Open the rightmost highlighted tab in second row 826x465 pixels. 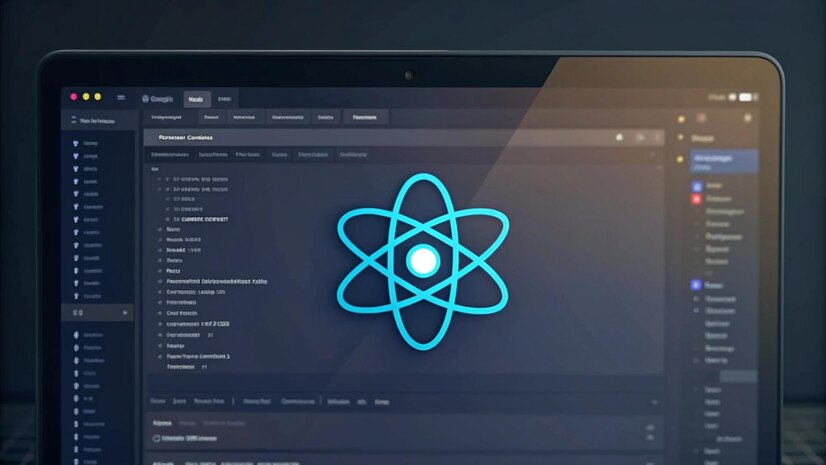tap(365, 117)
